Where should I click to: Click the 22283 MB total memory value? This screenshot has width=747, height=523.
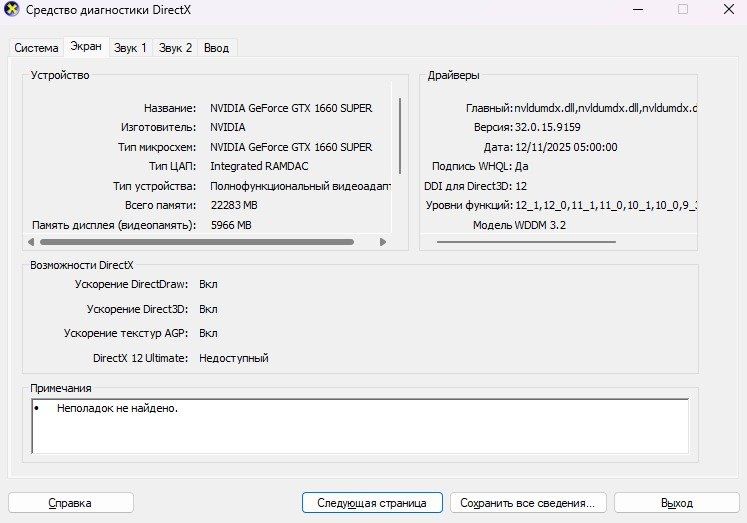234,205
